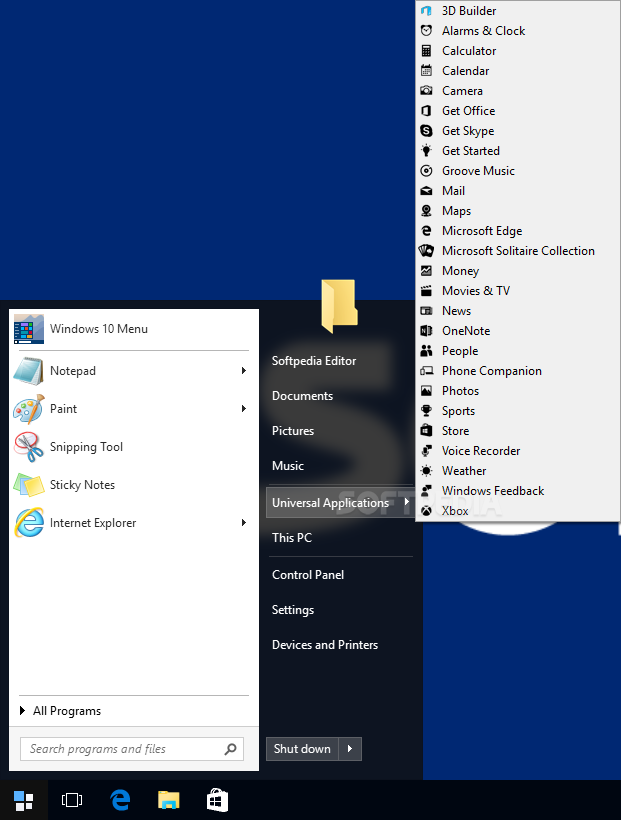621x820 pixels.
Task: Open the Money chart icon
Action: point(426,270)
